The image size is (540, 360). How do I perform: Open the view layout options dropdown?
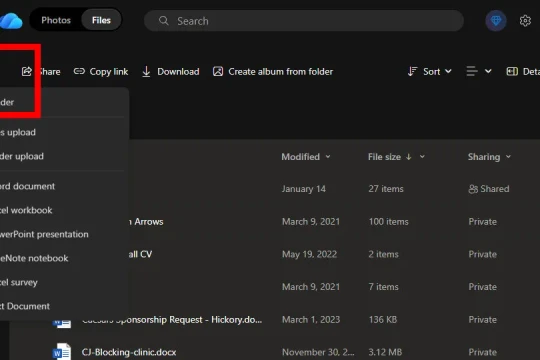[479, 72]
